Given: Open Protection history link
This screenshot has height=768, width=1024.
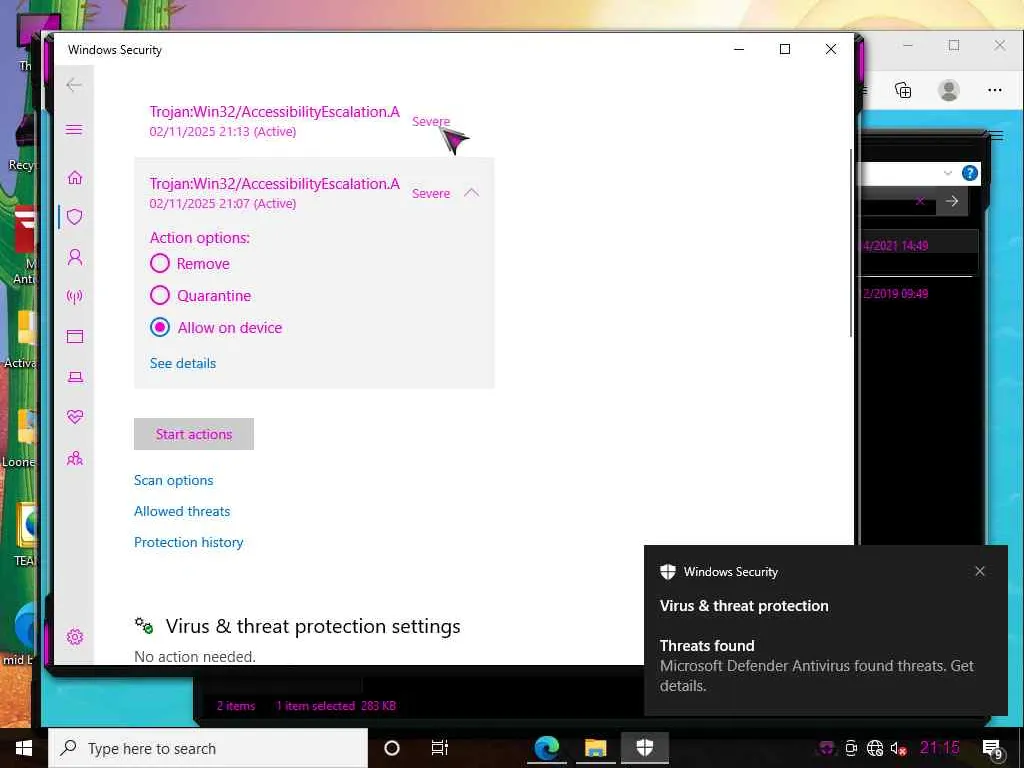Looking at the screenshot, I should tap(189, 542).
